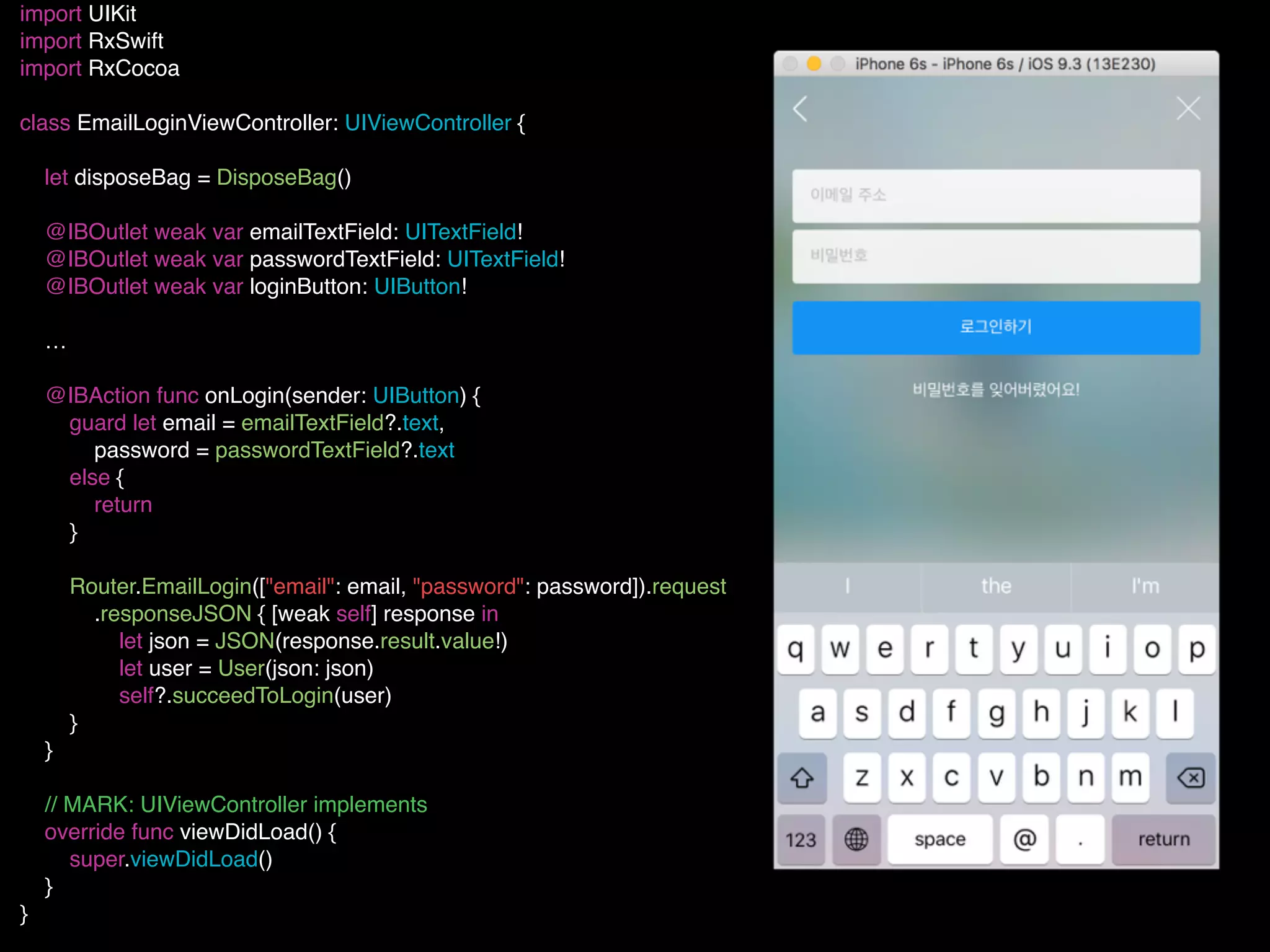This screenshot has width=1270, height=952.
Task: Tap the back chevron arrow icon
Action: (x=801, y=109)
